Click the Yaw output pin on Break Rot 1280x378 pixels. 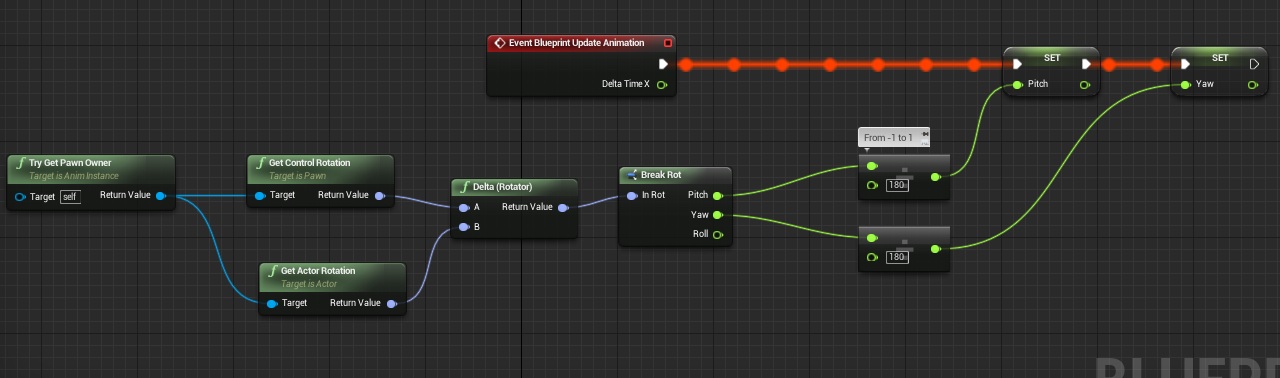[x=718, y=215]
